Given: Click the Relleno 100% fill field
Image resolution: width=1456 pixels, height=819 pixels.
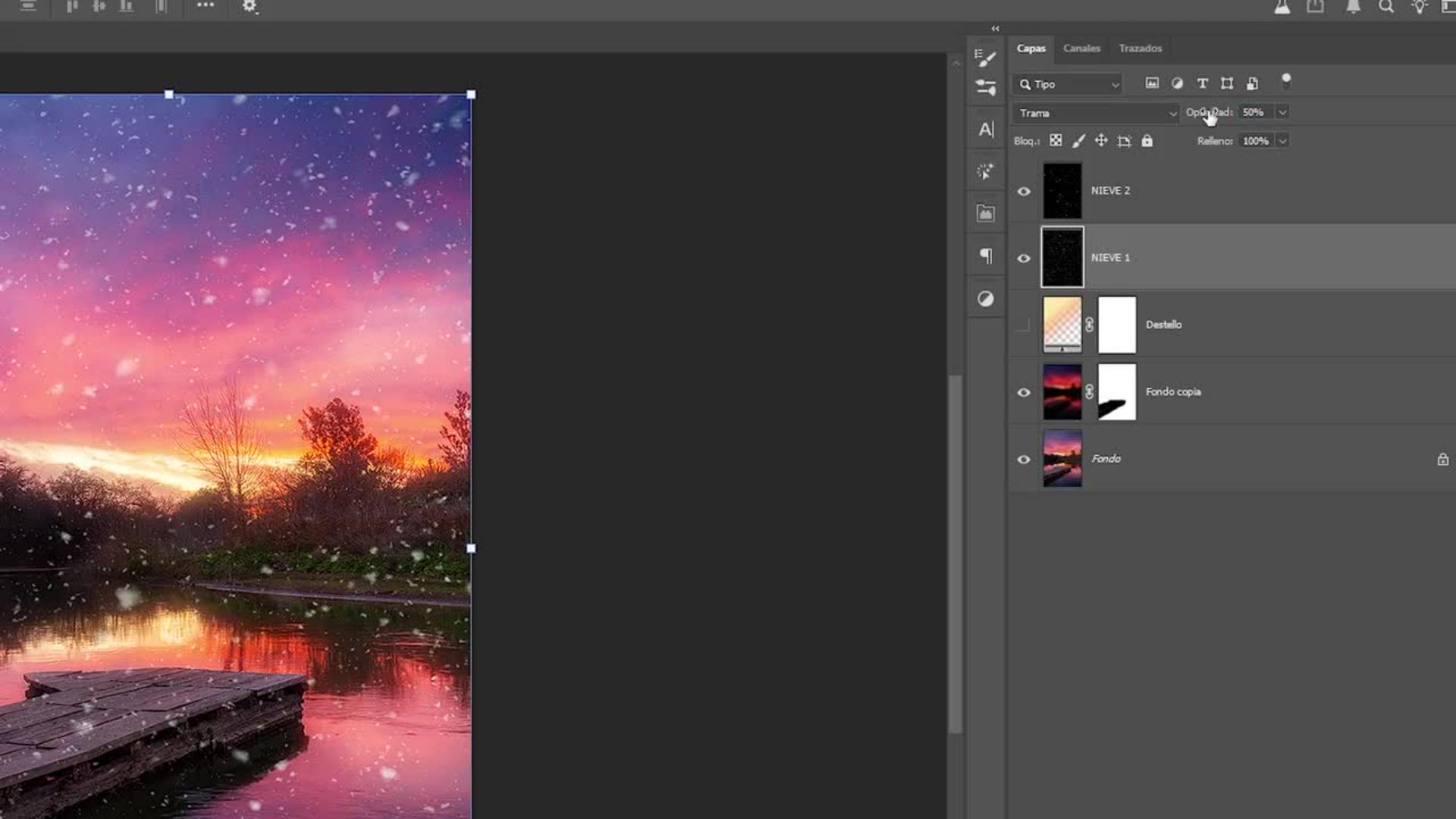Looking at the screenshot, I should pos(1256,141).
